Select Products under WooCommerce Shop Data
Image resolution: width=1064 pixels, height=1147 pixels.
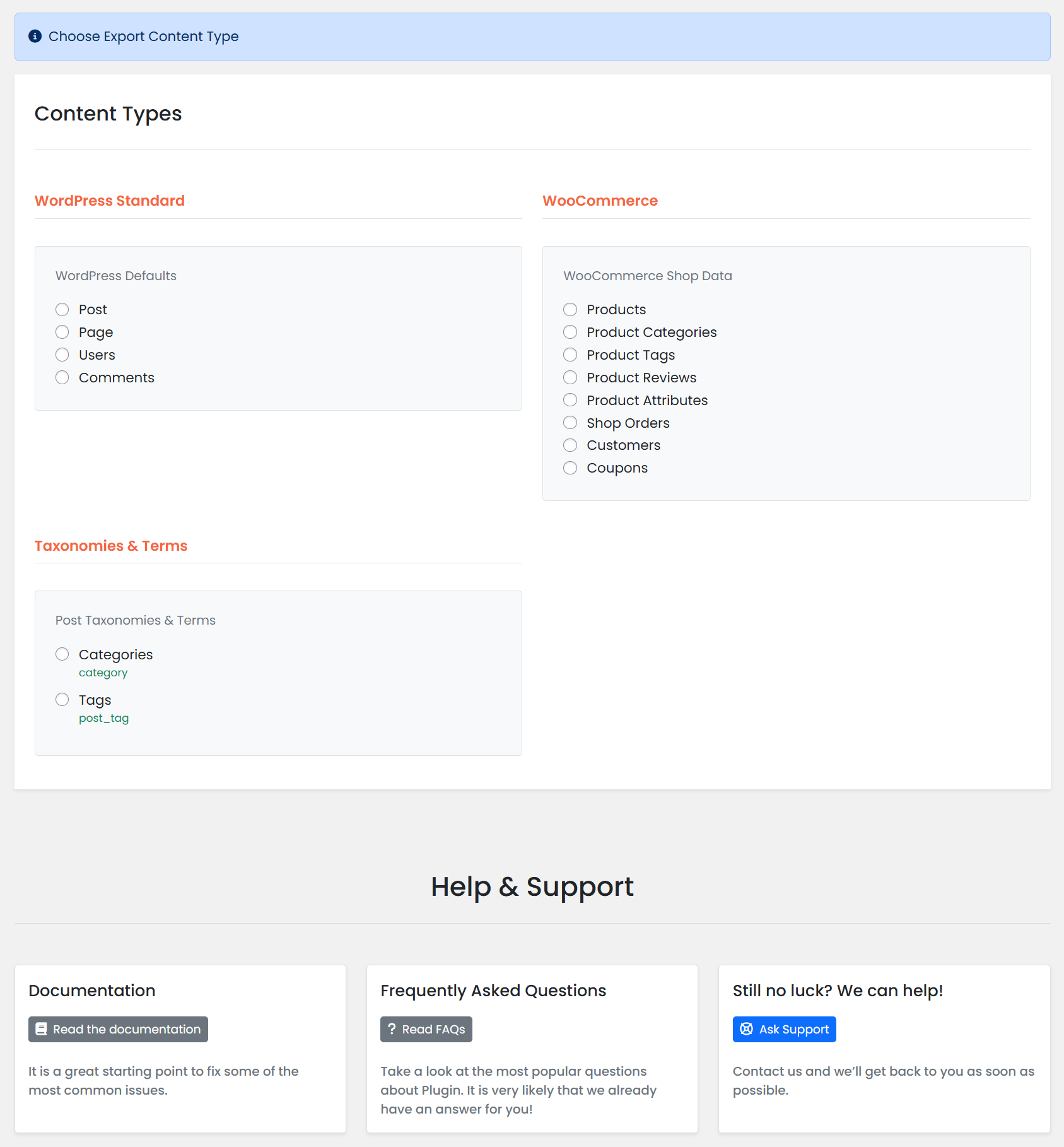pyautogui.click(x=570, y=309)
